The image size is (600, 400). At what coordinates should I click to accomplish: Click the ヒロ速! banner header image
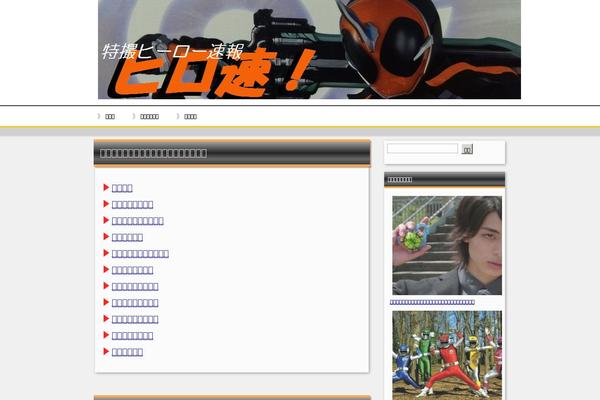309,49
